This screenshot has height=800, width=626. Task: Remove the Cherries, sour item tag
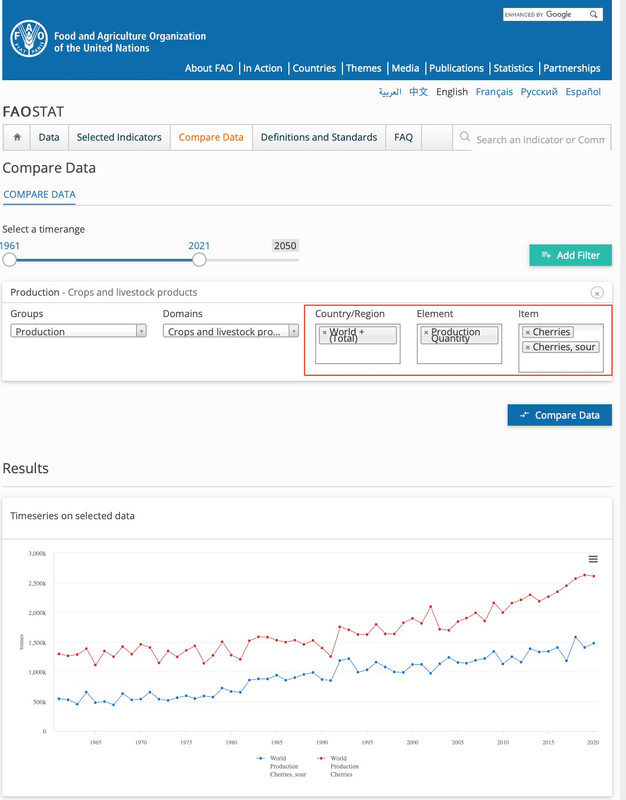click(528, 347)
